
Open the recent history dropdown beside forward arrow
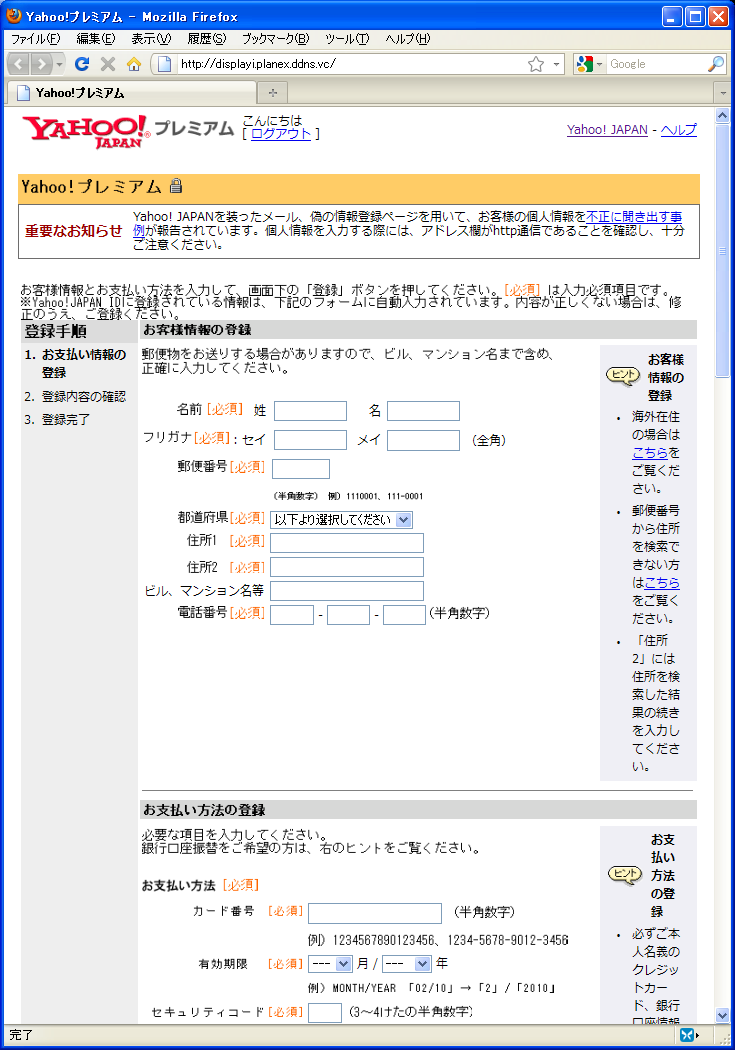pos(59,64)
